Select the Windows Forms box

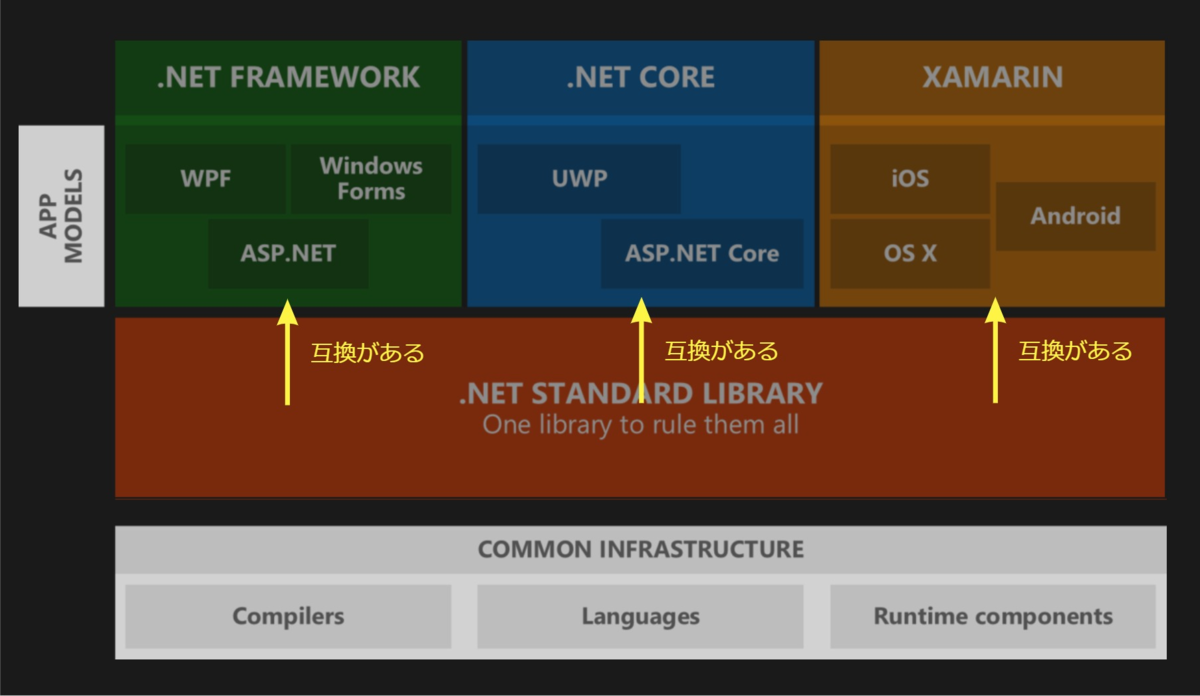tap(371, 179)
